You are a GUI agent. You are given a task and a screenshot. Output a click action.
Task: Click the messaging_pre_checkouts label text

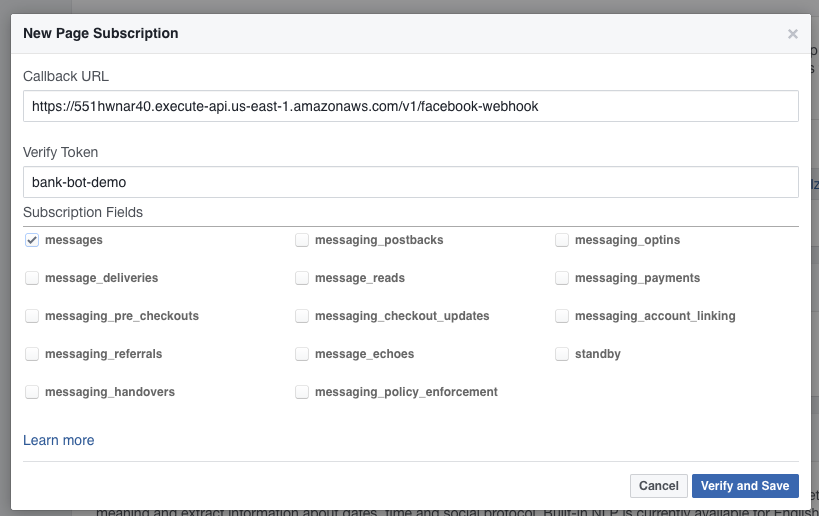tap(122, 316)
